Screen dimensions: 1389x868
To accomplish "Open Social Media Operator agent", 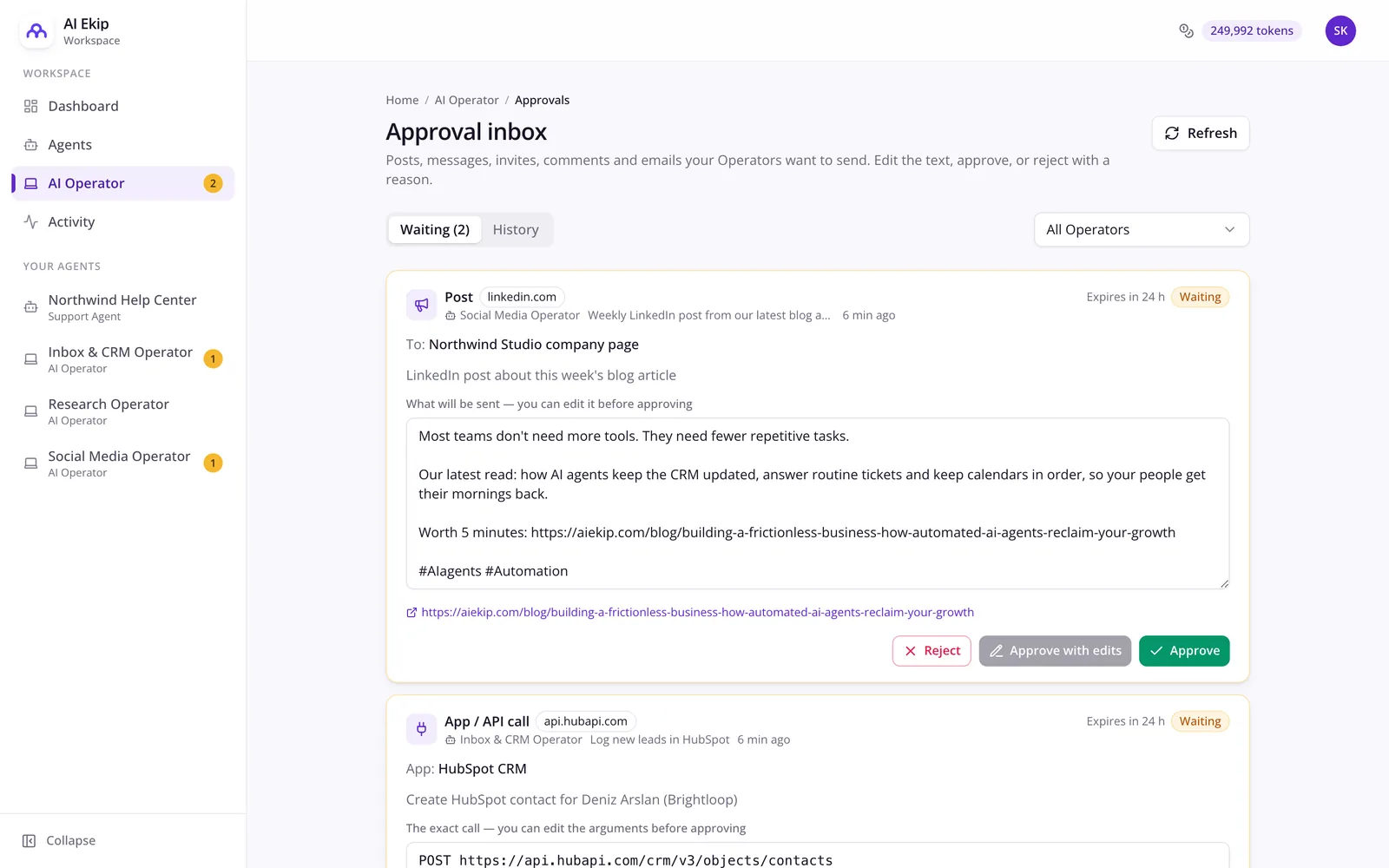I will point(122,464).
